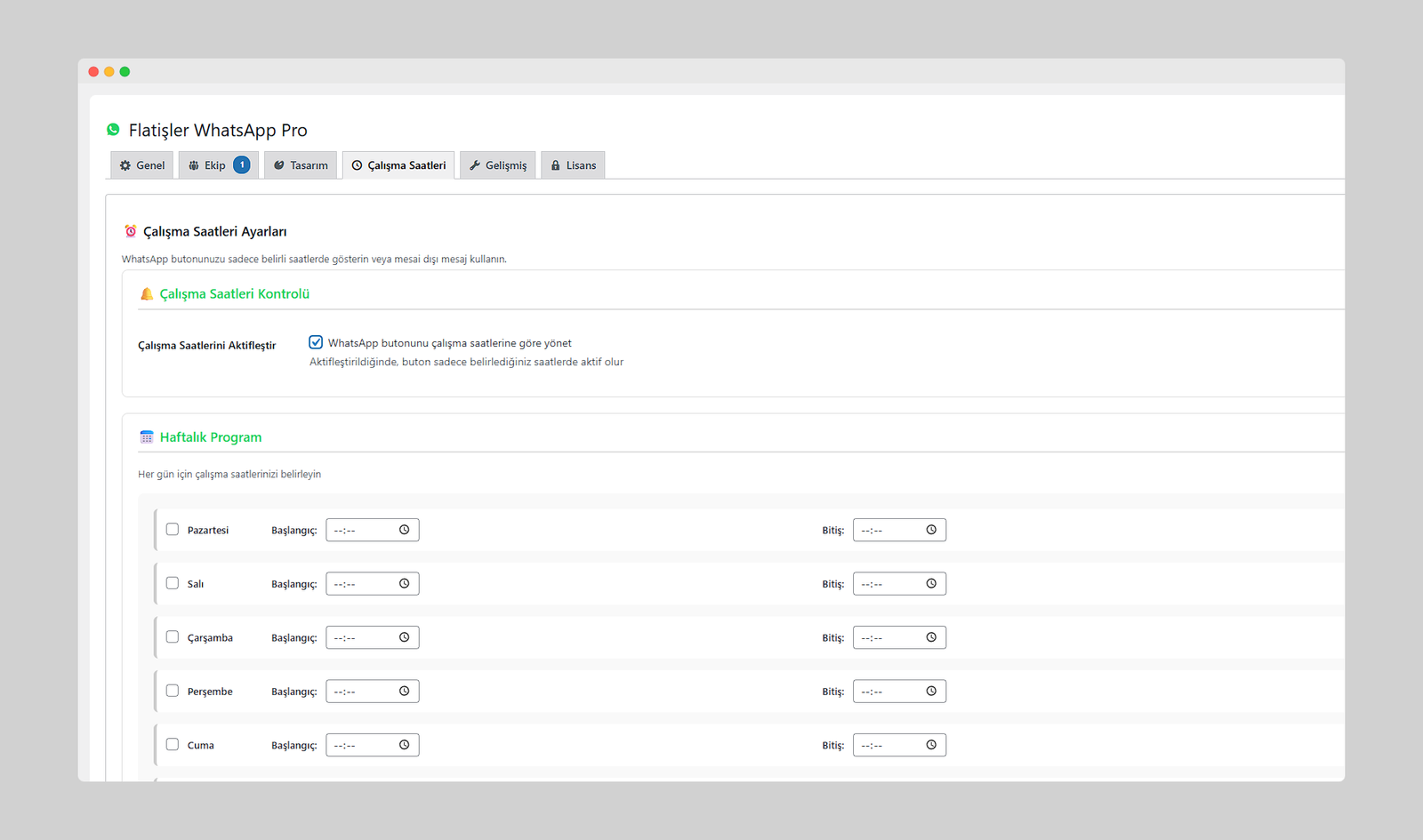Click the WhatsApp logo beside plugin title
This screenshot has width=1423, height=840.
coord(113,130)
